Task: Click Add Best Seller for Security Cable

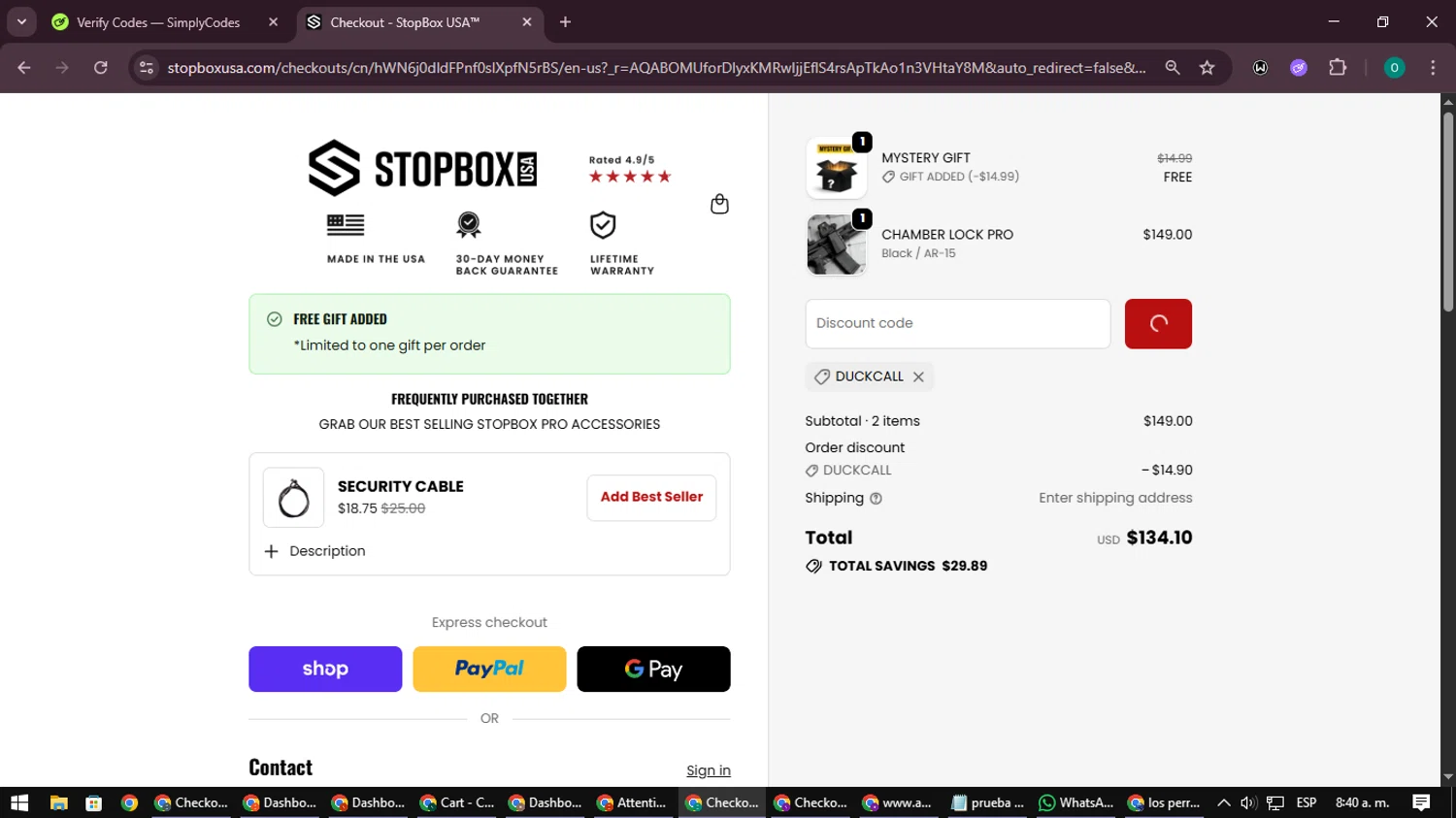Action: (x=651, y=497)
